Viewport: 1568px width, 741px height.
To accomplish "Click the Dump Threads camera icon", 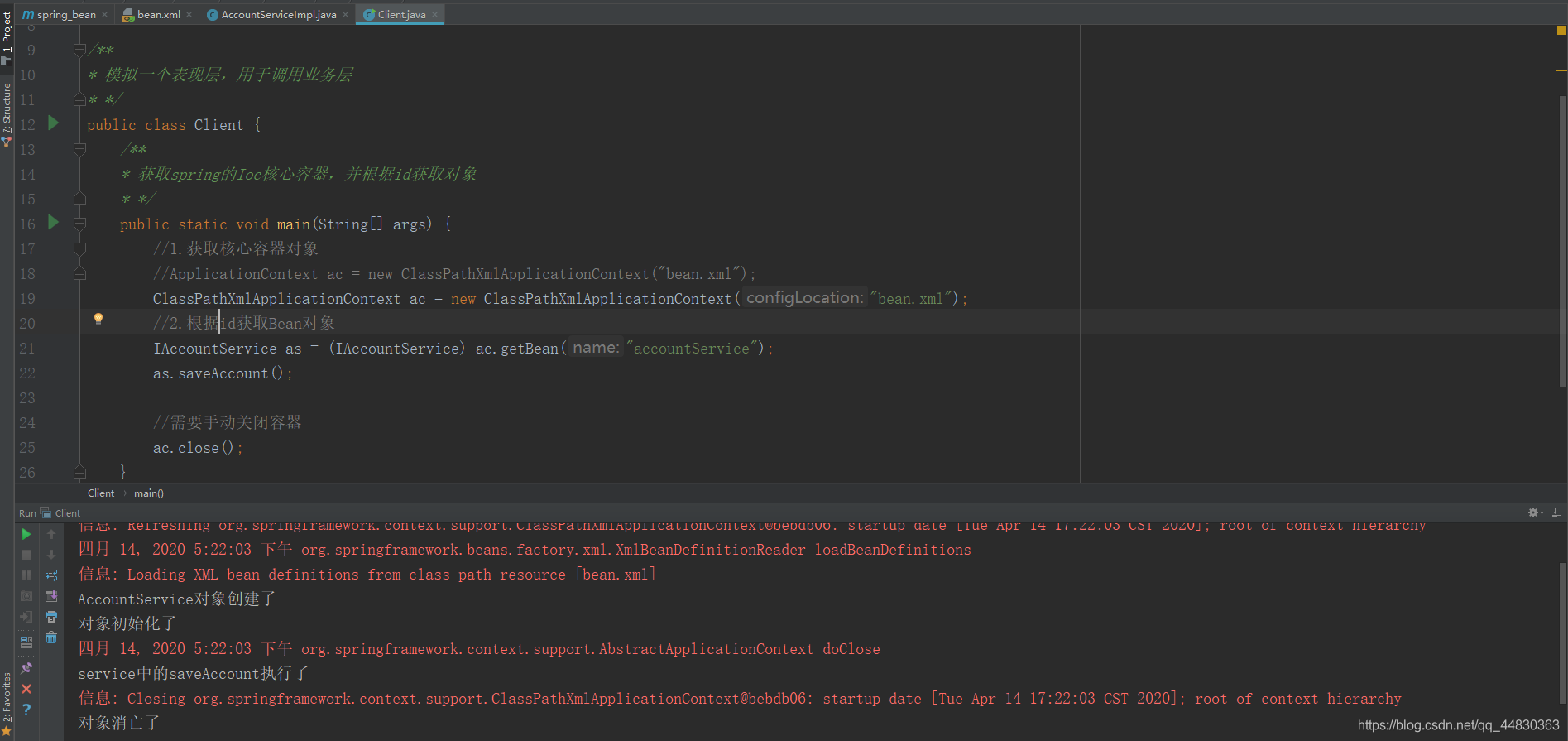I will 26,596.
